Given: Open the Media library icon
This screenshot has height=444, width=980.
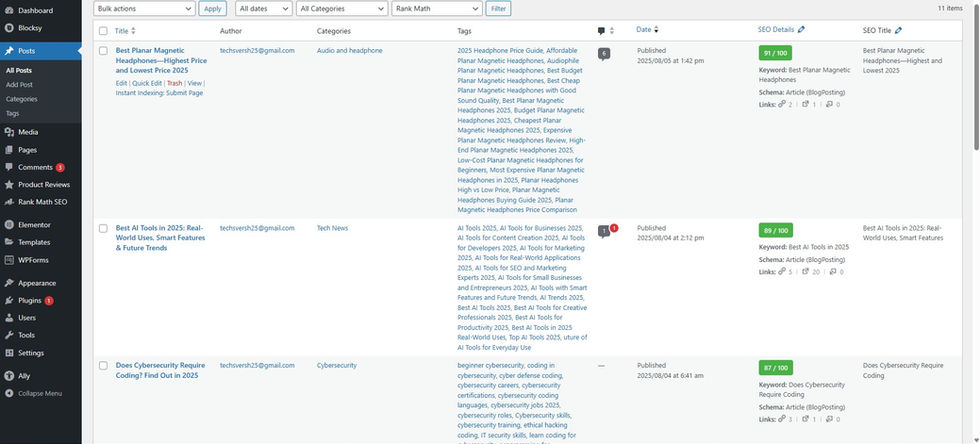Looking at the screenshot, I should pos(9,133).
